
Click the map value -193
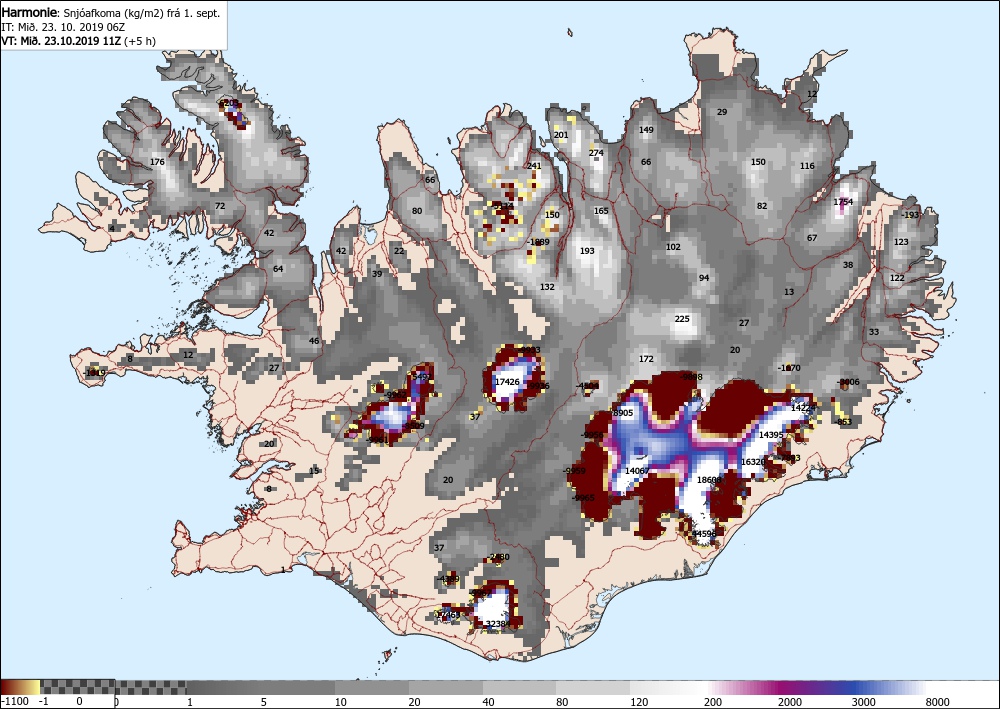coord(910,216)
